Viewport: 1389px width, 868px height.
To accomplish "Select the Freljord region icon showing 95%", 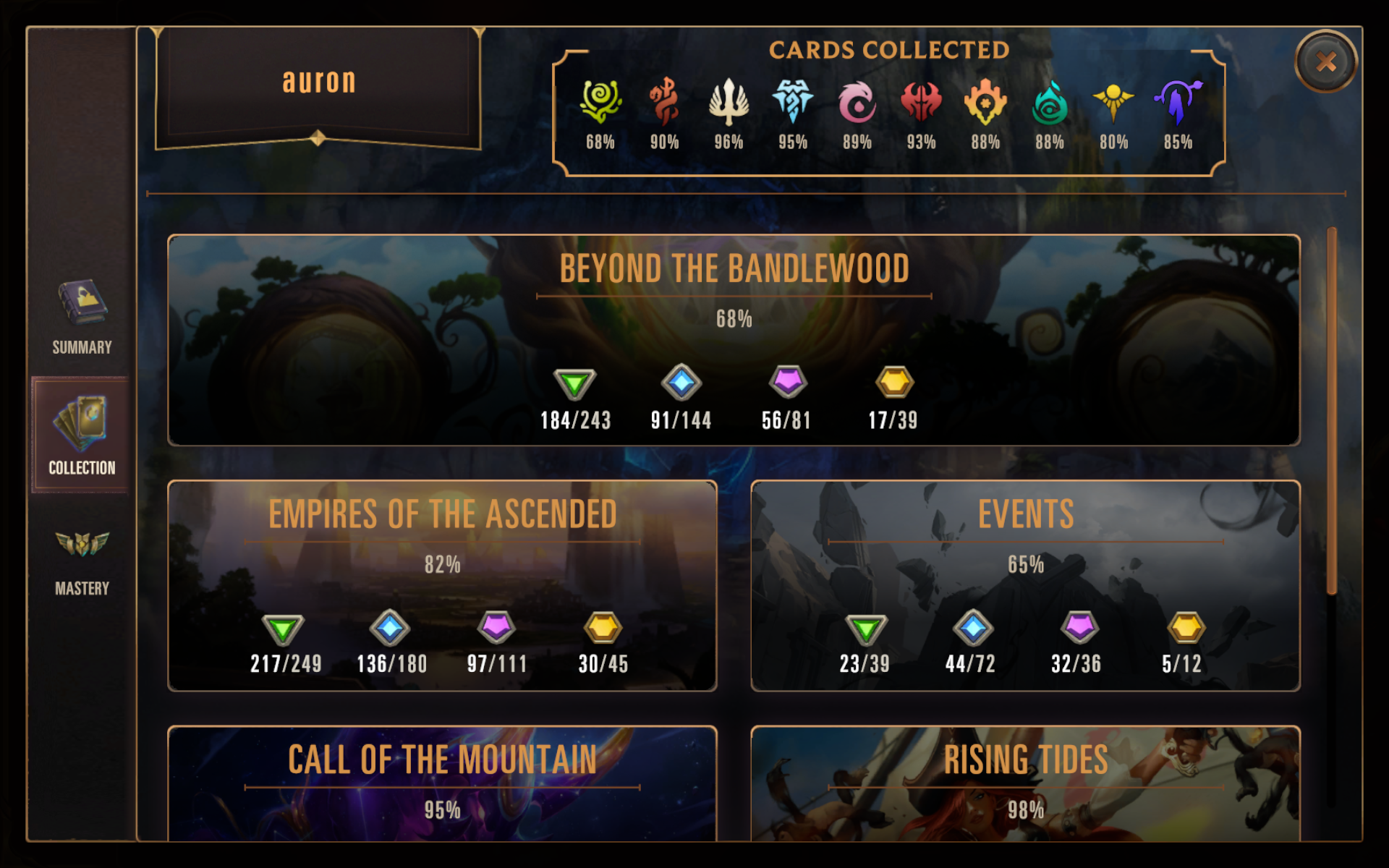I will (x=793, y=102).
